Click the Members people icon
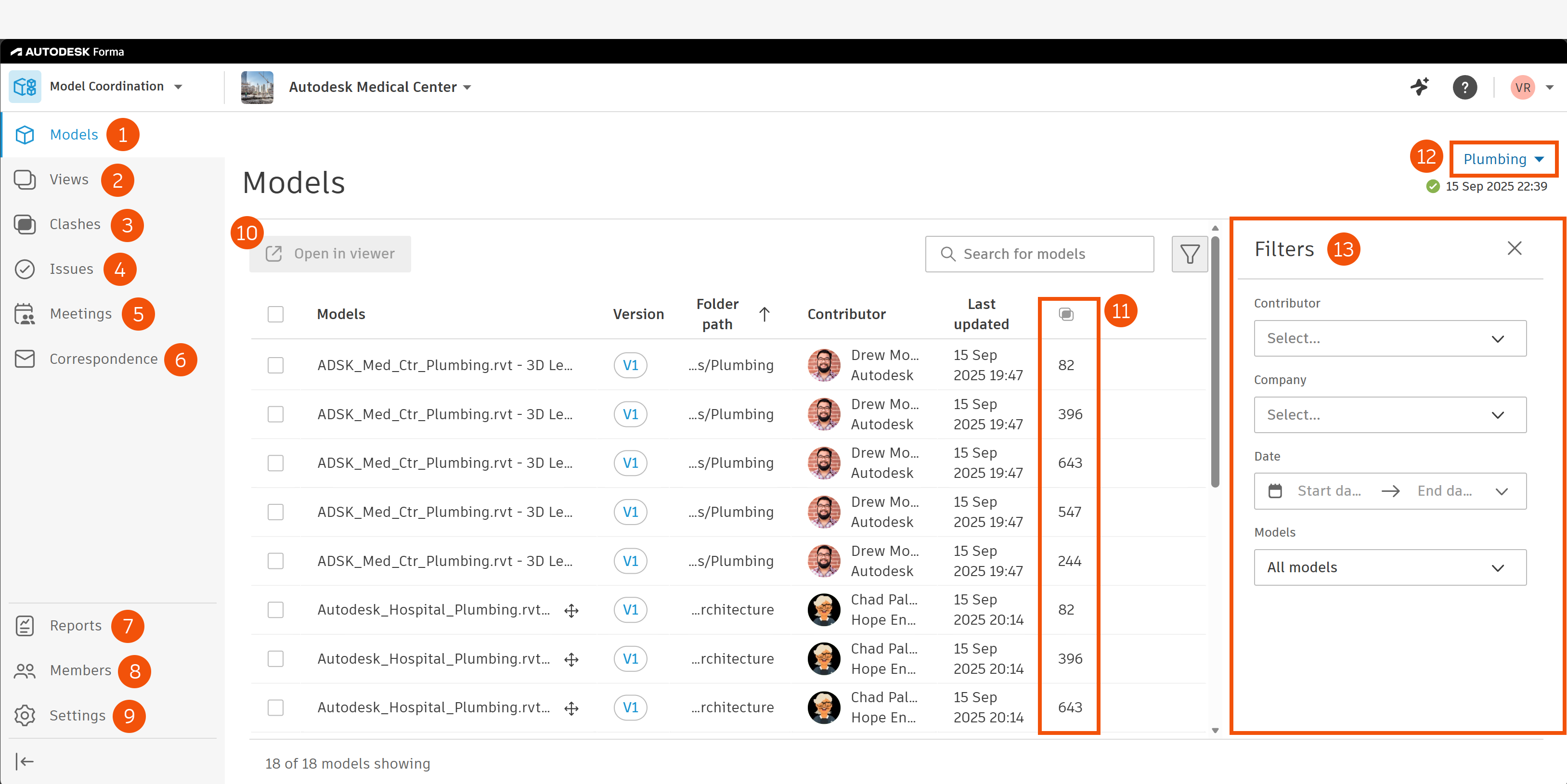The width and height of the screenshot is (1567, 784). pos(25,670)
